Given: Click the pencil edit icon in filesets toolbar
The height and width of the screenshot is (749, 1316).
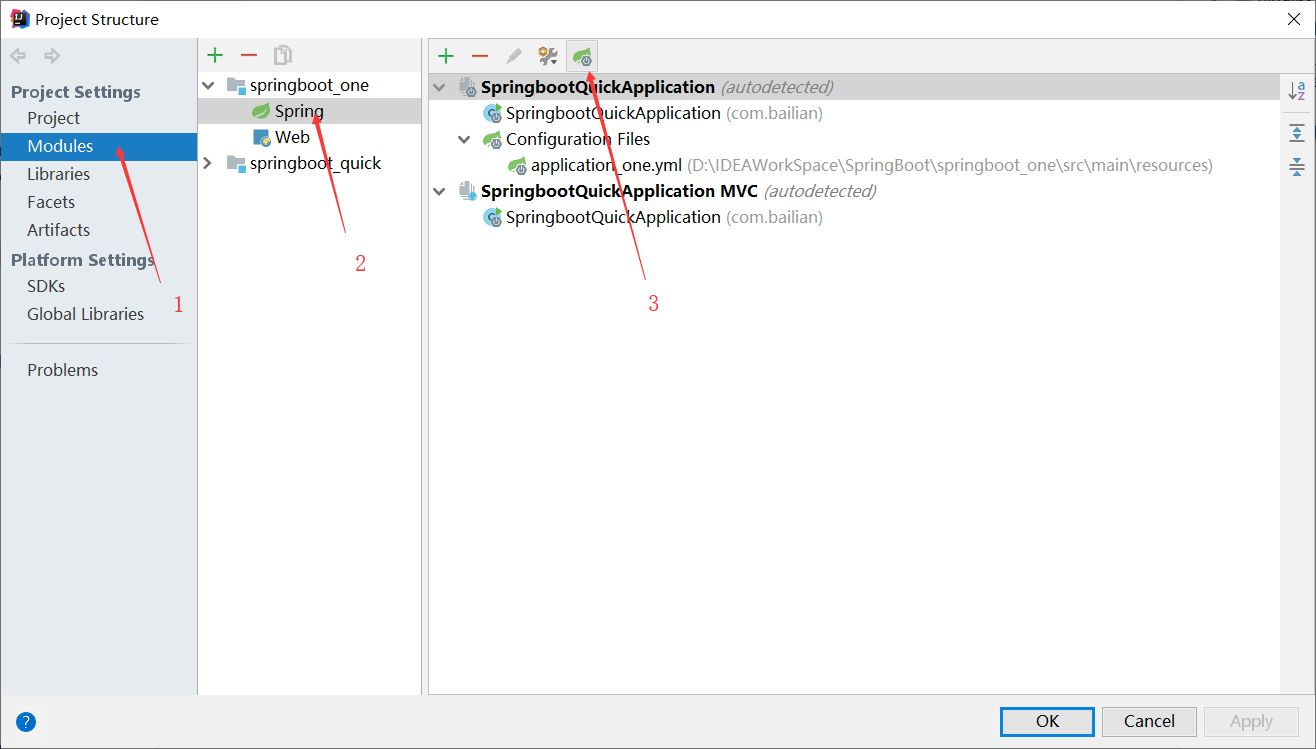Looking at the screenshot, I should [x=513, y=55].
